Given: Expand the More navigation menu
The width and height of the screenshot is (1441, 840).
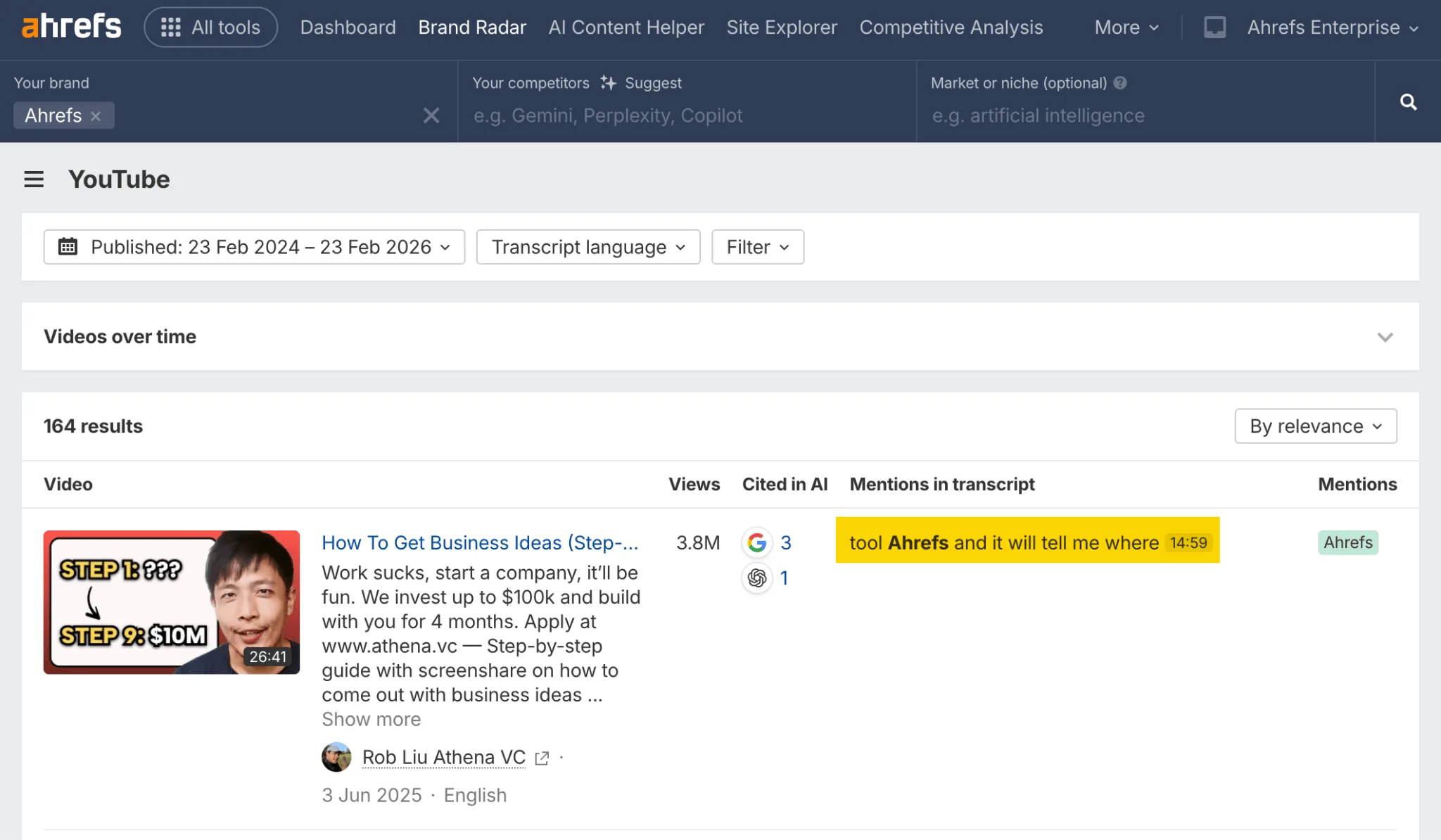Looking at the screenshot, I should tap(1124, 27).
